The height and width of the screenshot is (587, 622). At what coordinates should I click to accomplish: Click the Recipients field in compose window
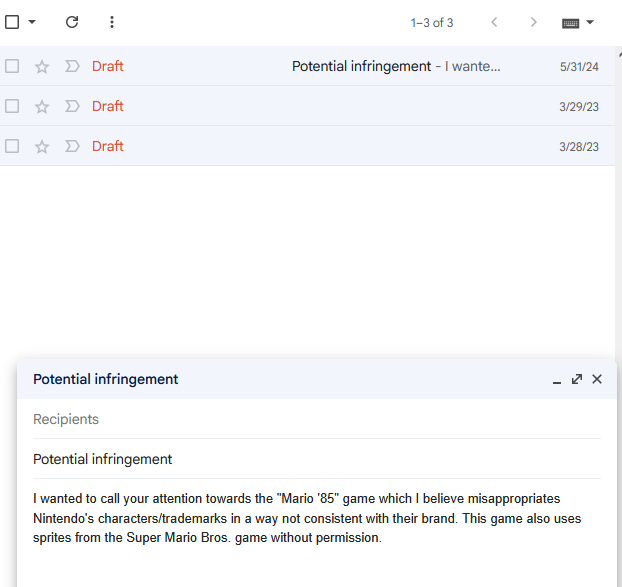317,419
